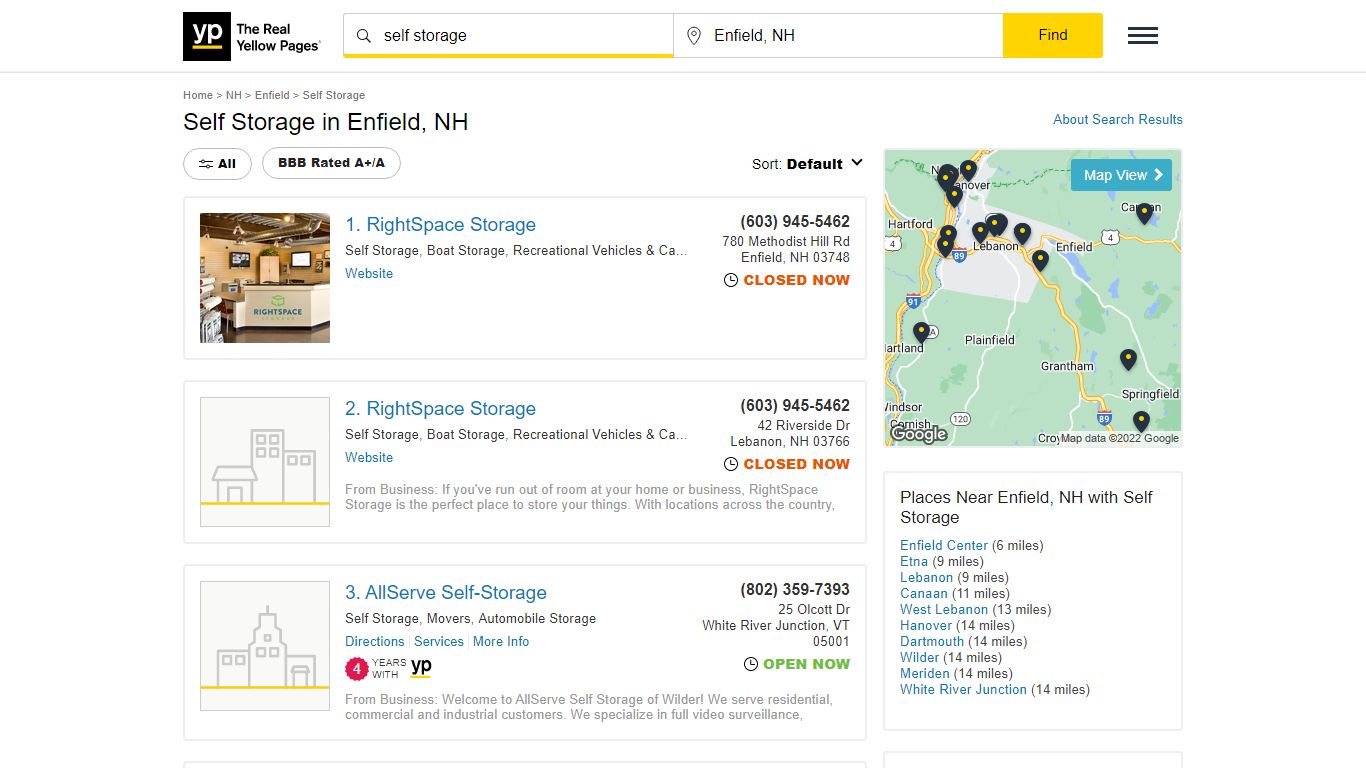Click the map pin near Grantham

coord(1128,360)
